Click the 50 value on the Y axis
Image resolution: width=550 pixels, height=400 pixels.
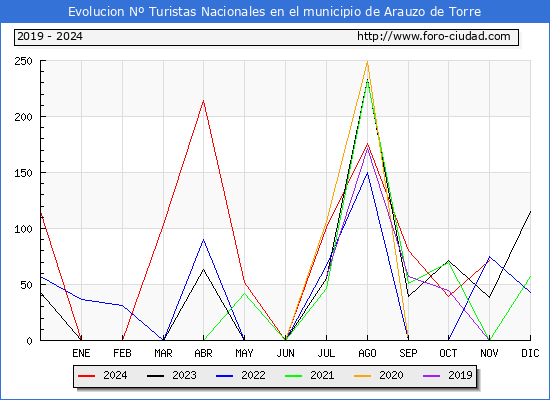(x=26, y=285)
